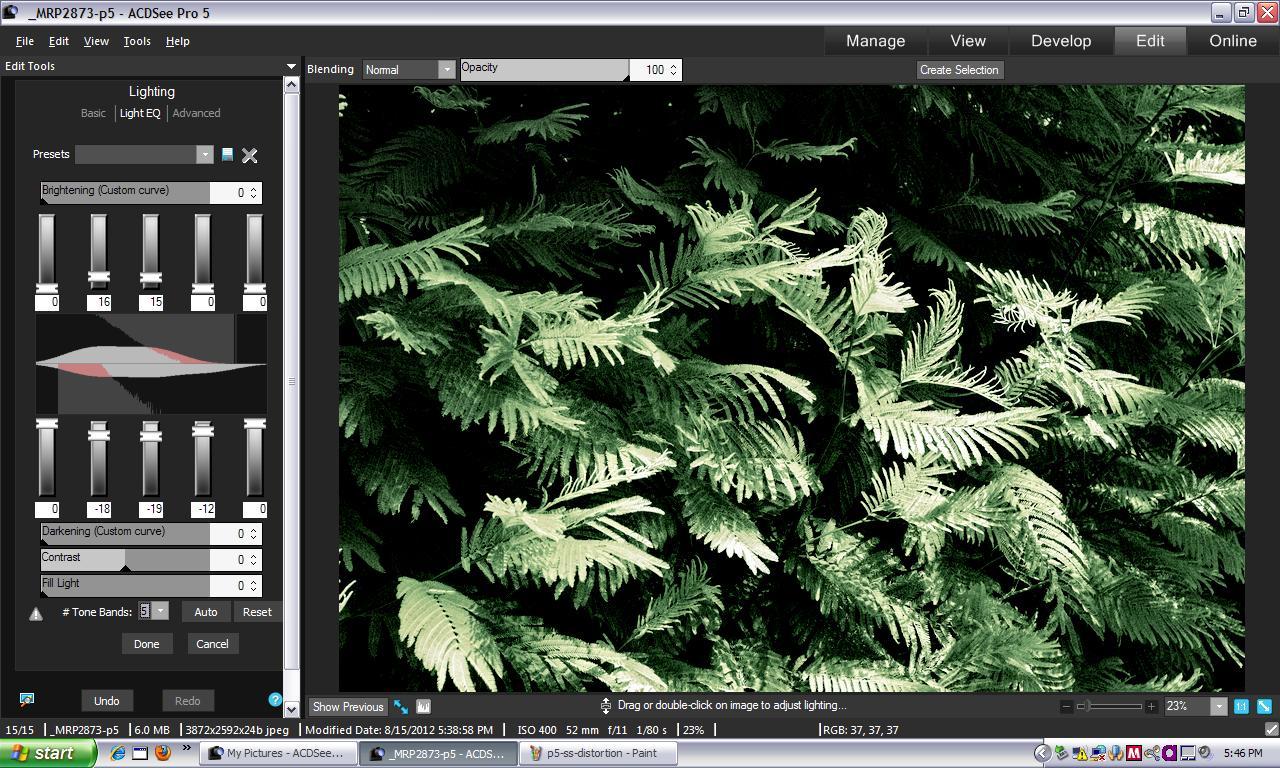Save the current lighting preset
Screen dimensions: 1280x768
pos(227,155)
